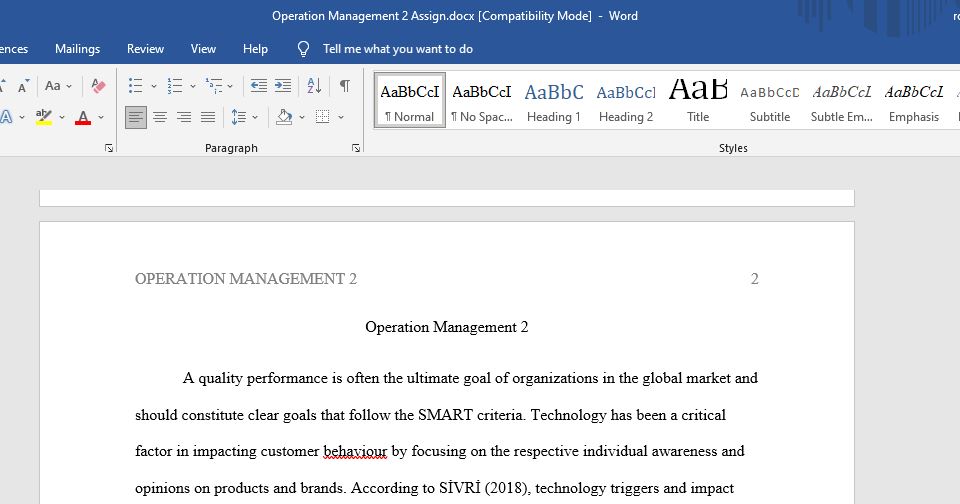Toggle show/hide paragraph marks
Screen dimensions: 960x504
click(x=345, y=86)
